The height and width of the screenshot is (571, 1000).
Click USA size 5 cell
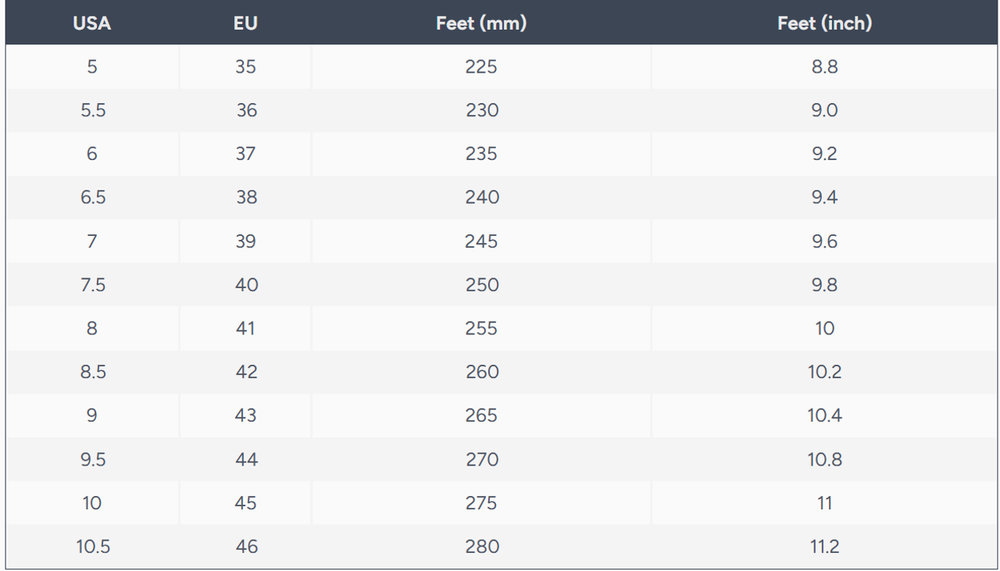click(92, 67)
